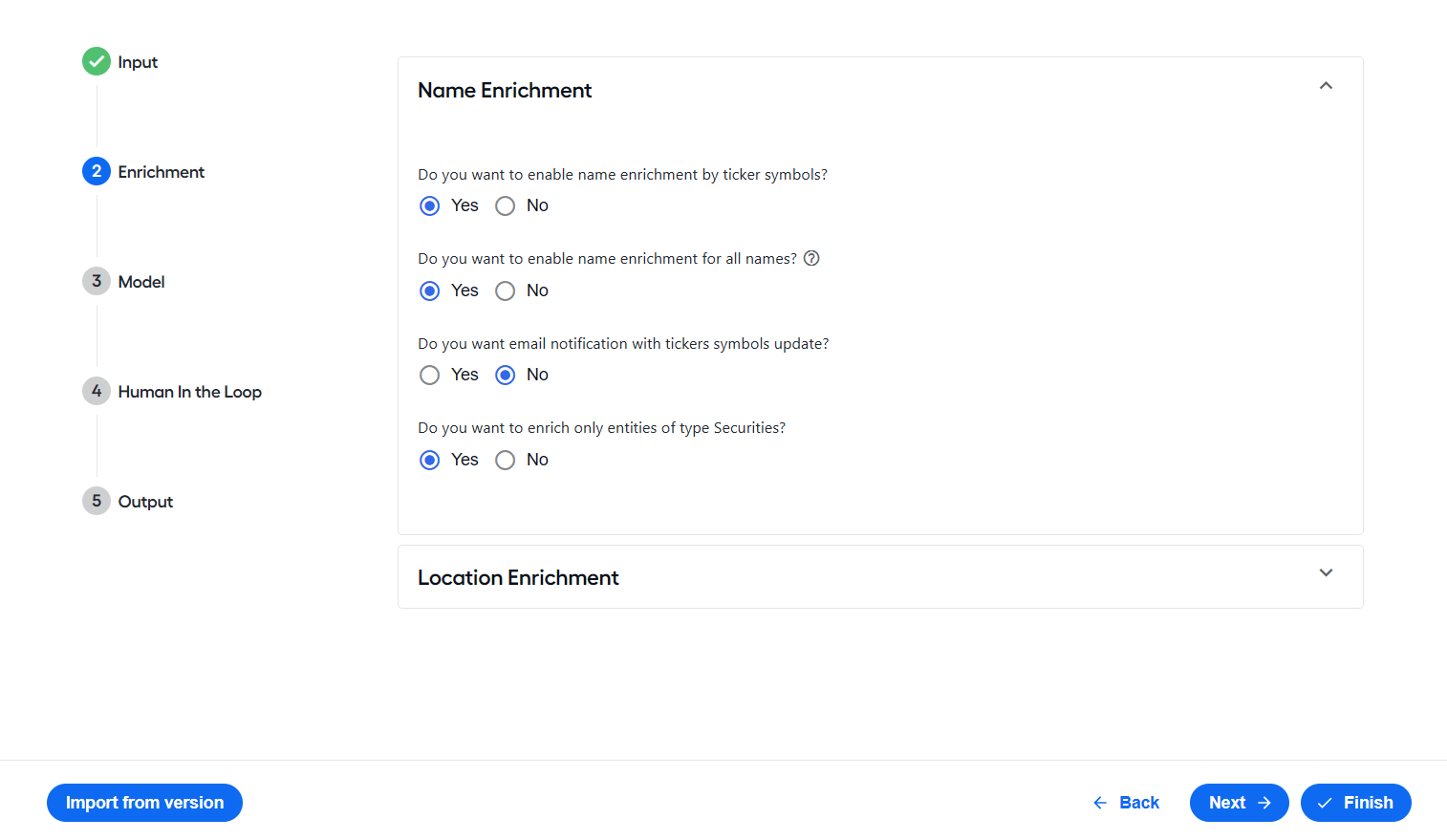The height and width of the screenshot is (840, 1447).
Task: Open the Human In the Loop step label
Action: tap(190, 392)
